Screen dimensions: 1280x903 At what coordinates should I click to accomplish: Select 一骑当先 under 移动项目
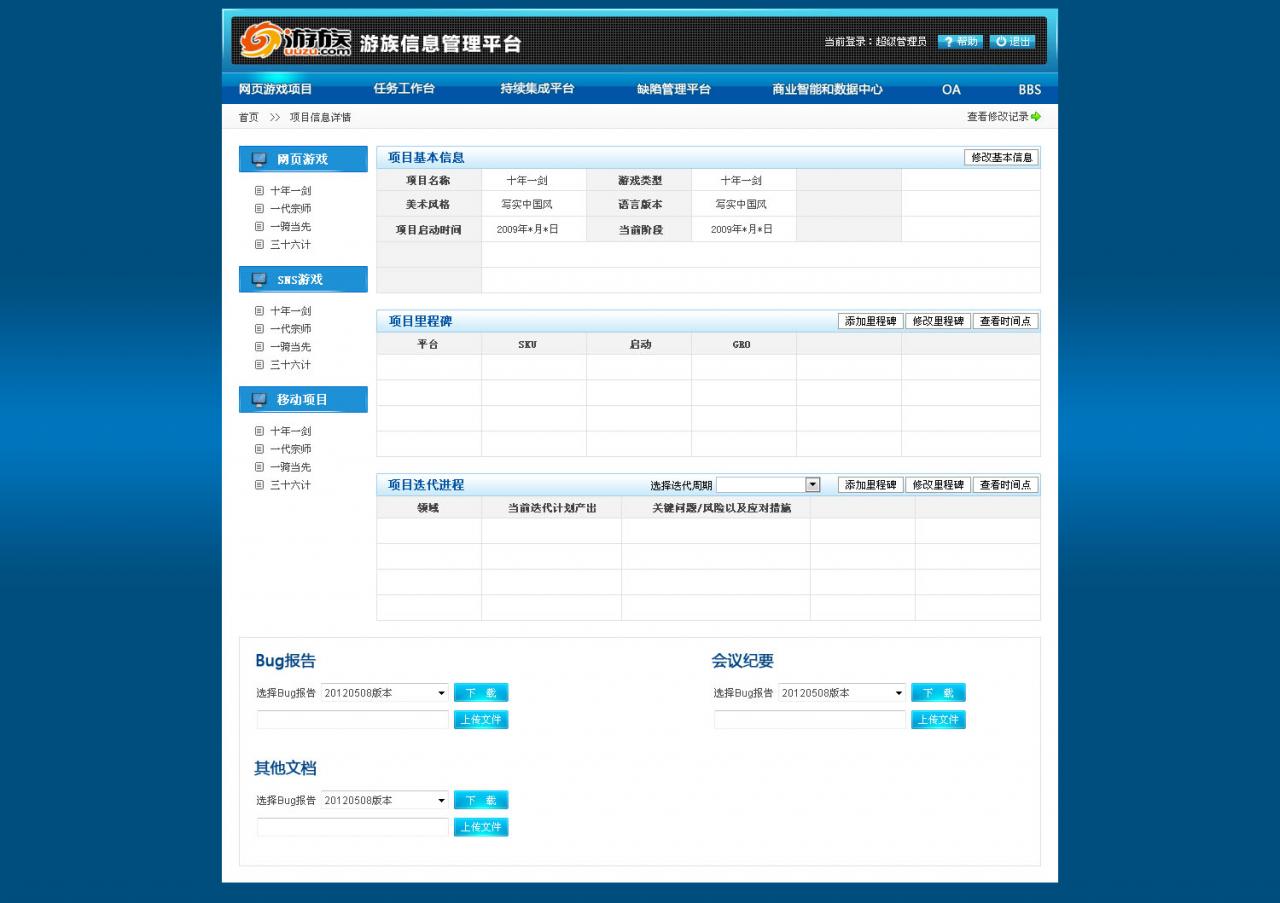[290, 467]
